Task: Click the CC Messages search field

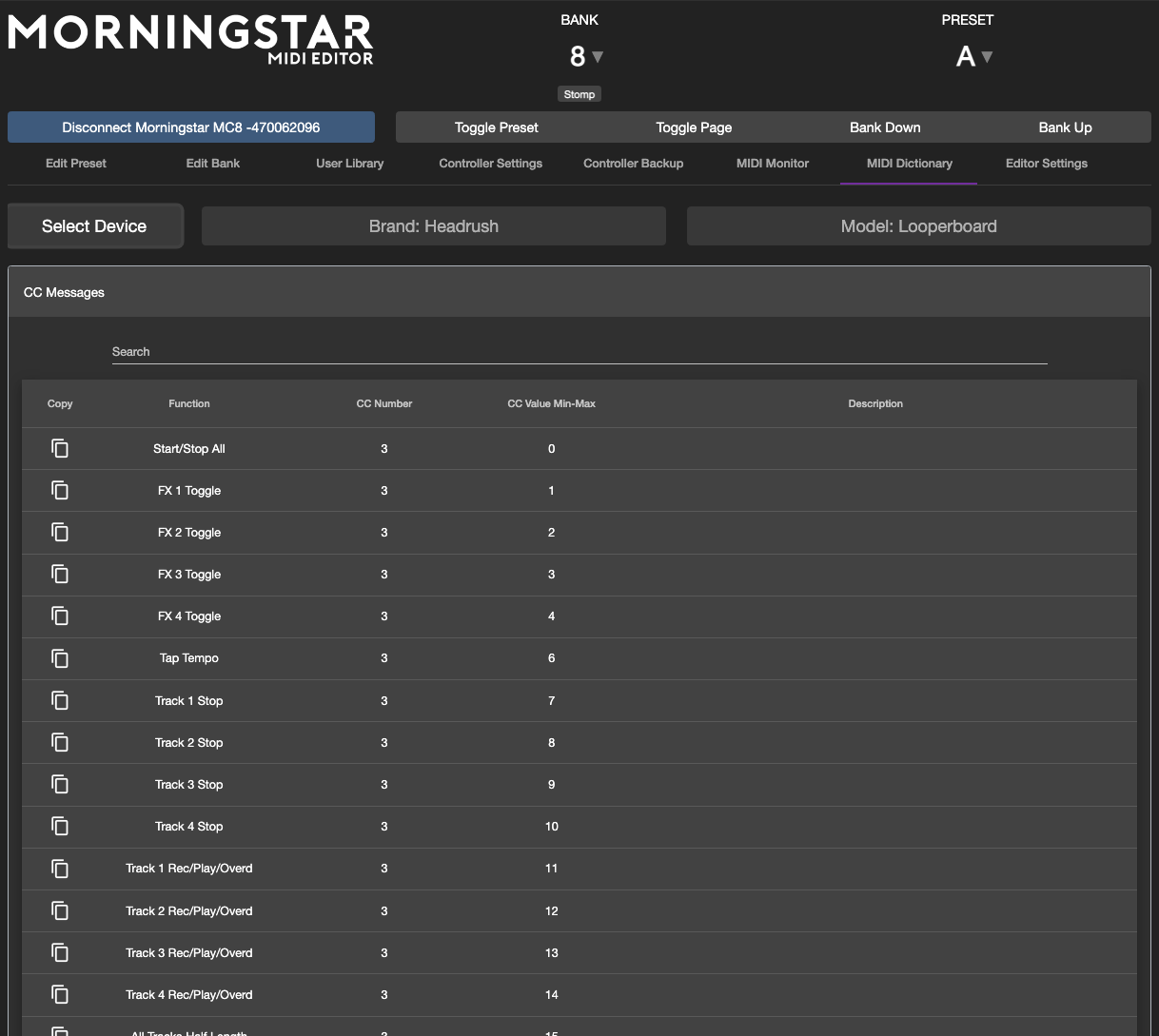Action: click(579, 352)
